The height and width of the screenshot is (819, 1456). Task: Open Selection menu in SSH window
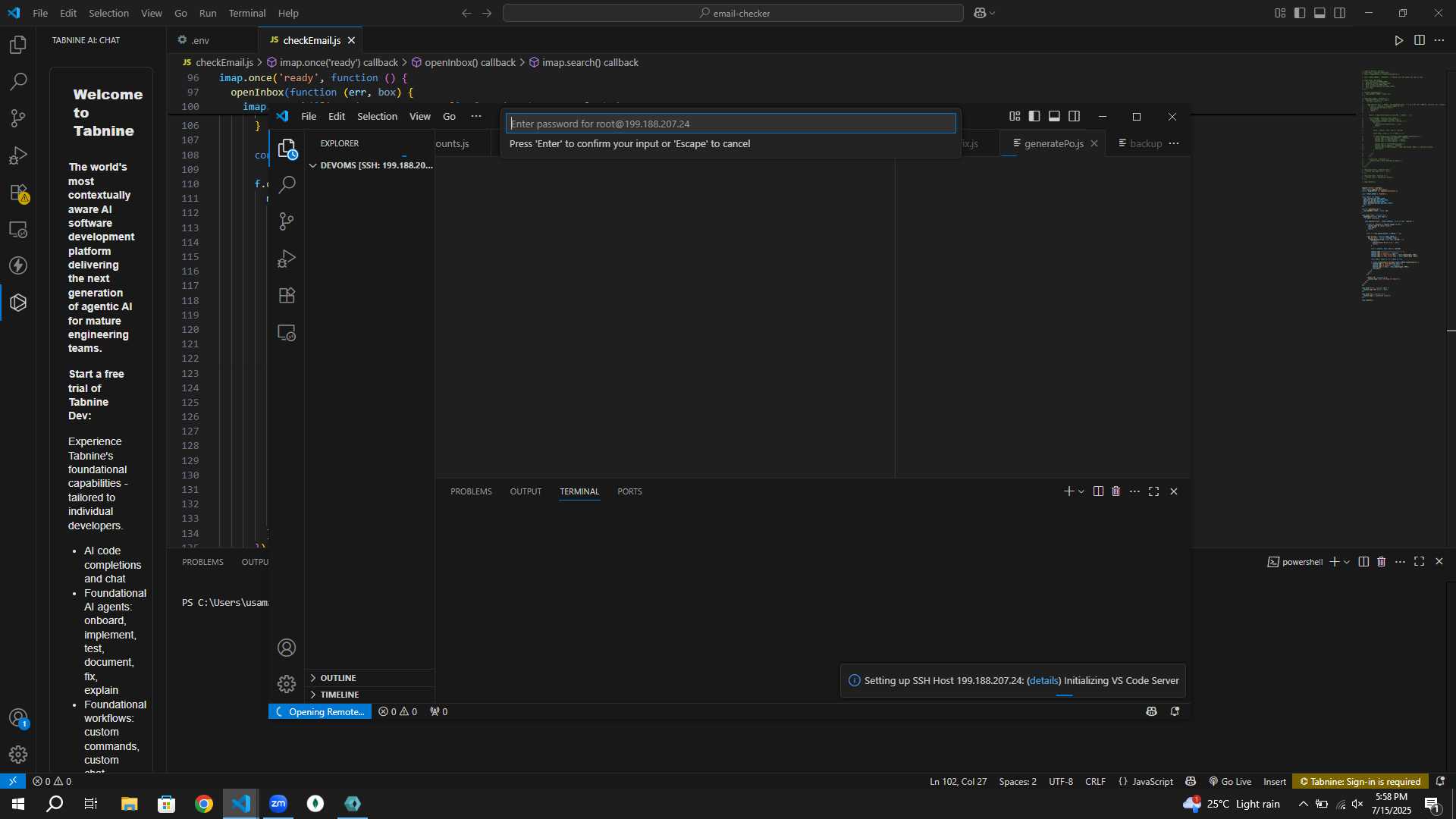377,116
